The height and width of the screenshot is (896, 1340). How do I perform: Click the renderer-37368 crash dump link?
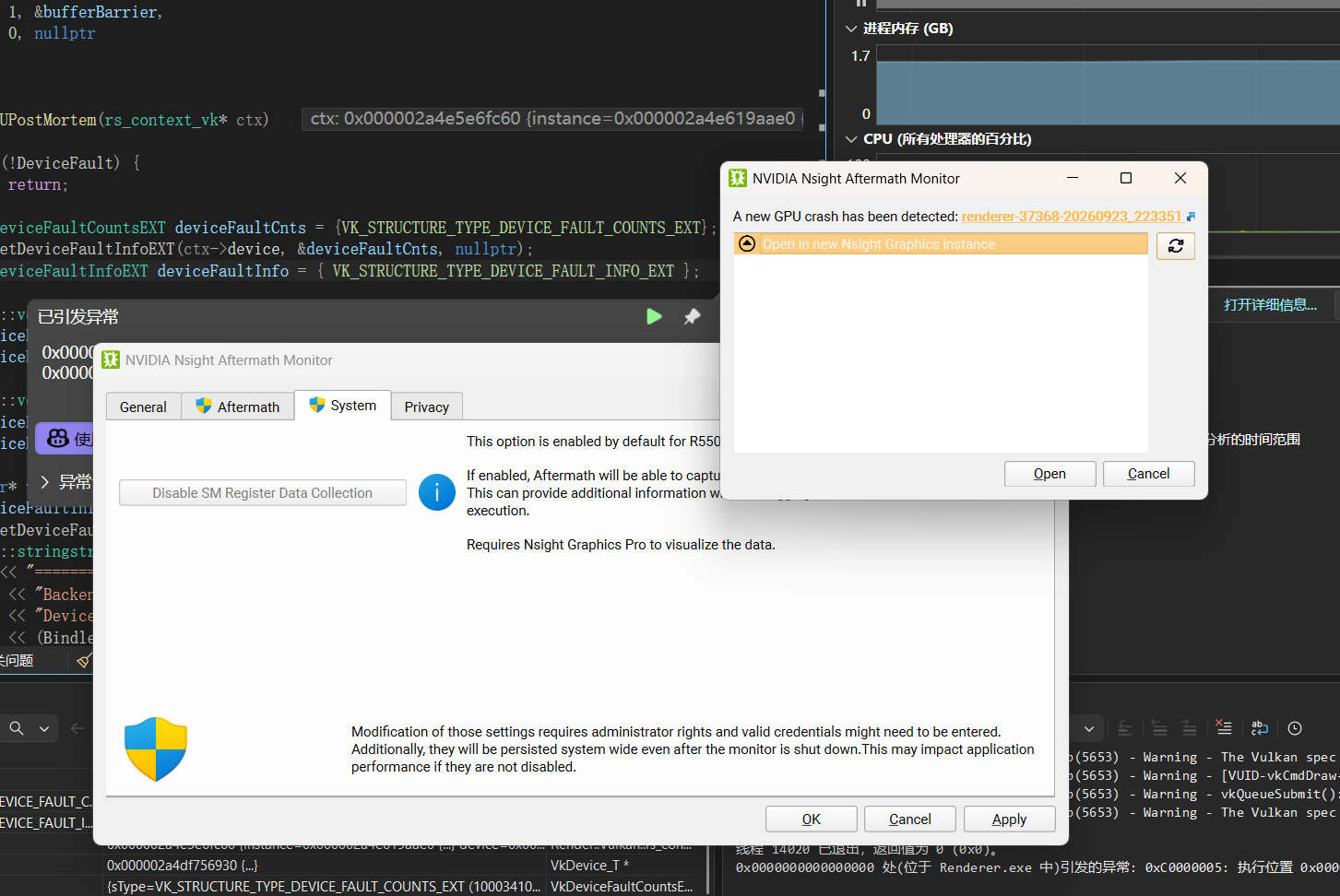(1072, 217)
